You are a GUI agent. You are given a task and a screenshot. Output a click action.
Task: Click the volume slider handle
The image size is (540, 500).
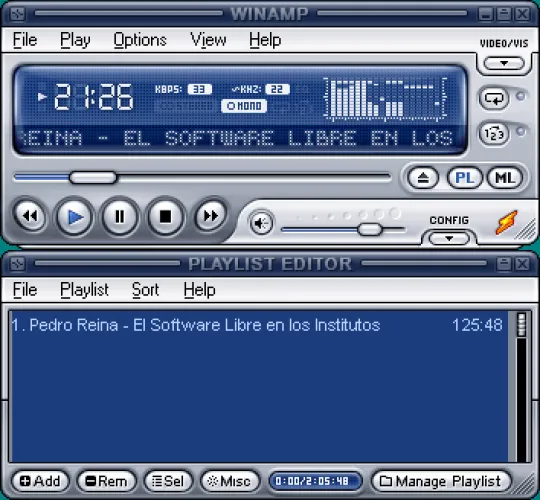(x=370, y=229)
